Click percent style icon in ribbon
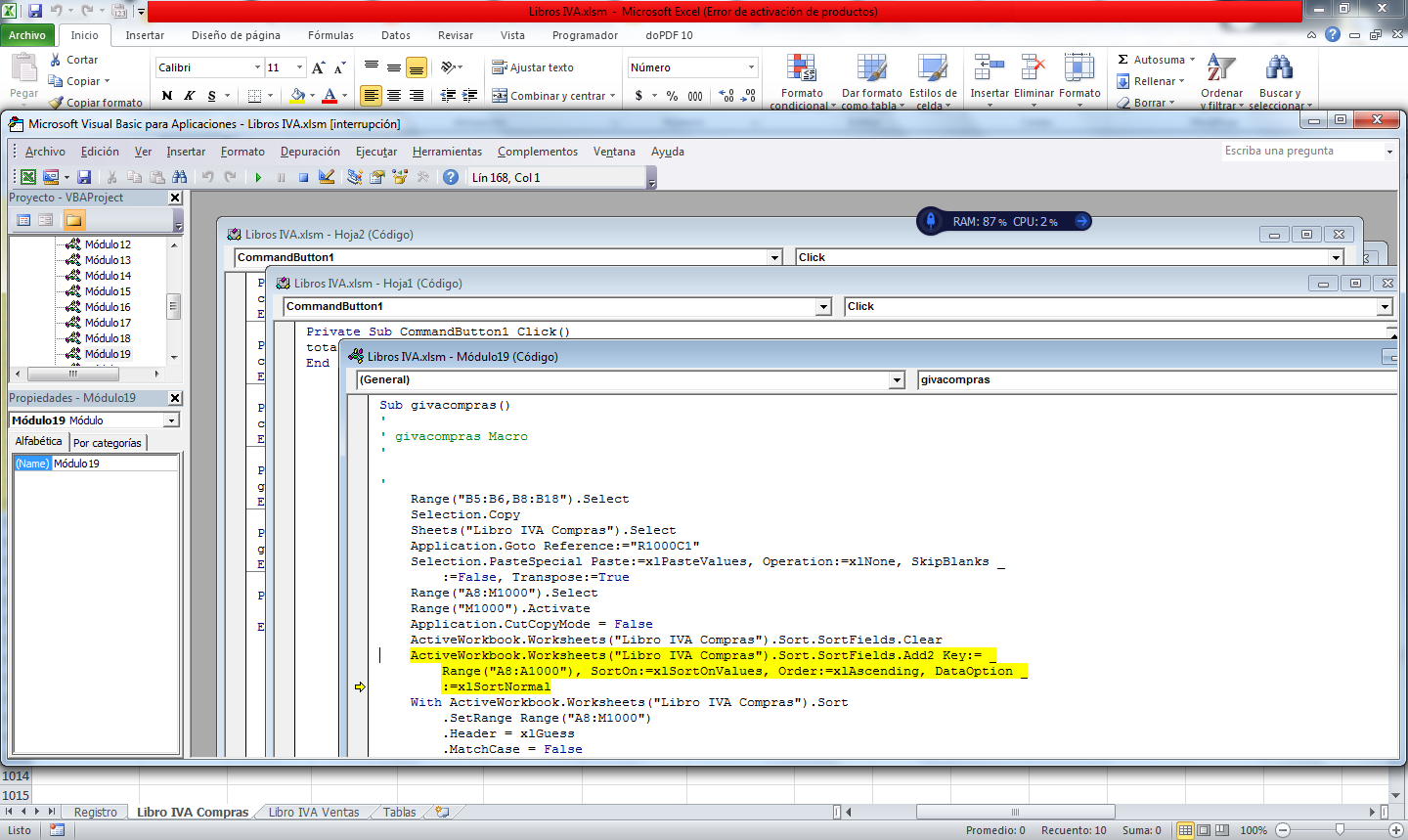The height and width of the screenshot is (840, 1408). pos(672,96)
